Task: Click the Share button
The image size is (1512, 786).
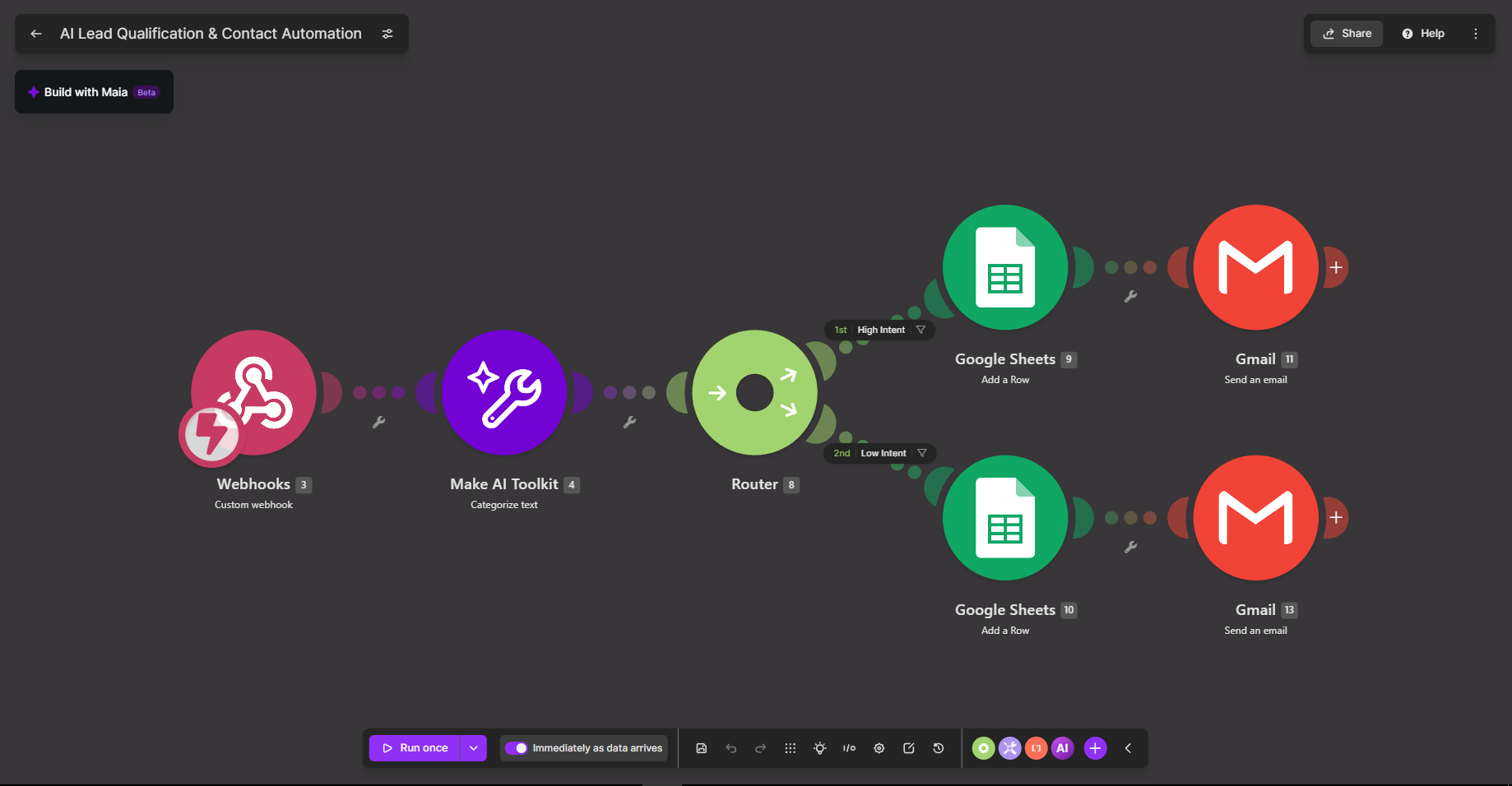Action: coord(1347,34)
